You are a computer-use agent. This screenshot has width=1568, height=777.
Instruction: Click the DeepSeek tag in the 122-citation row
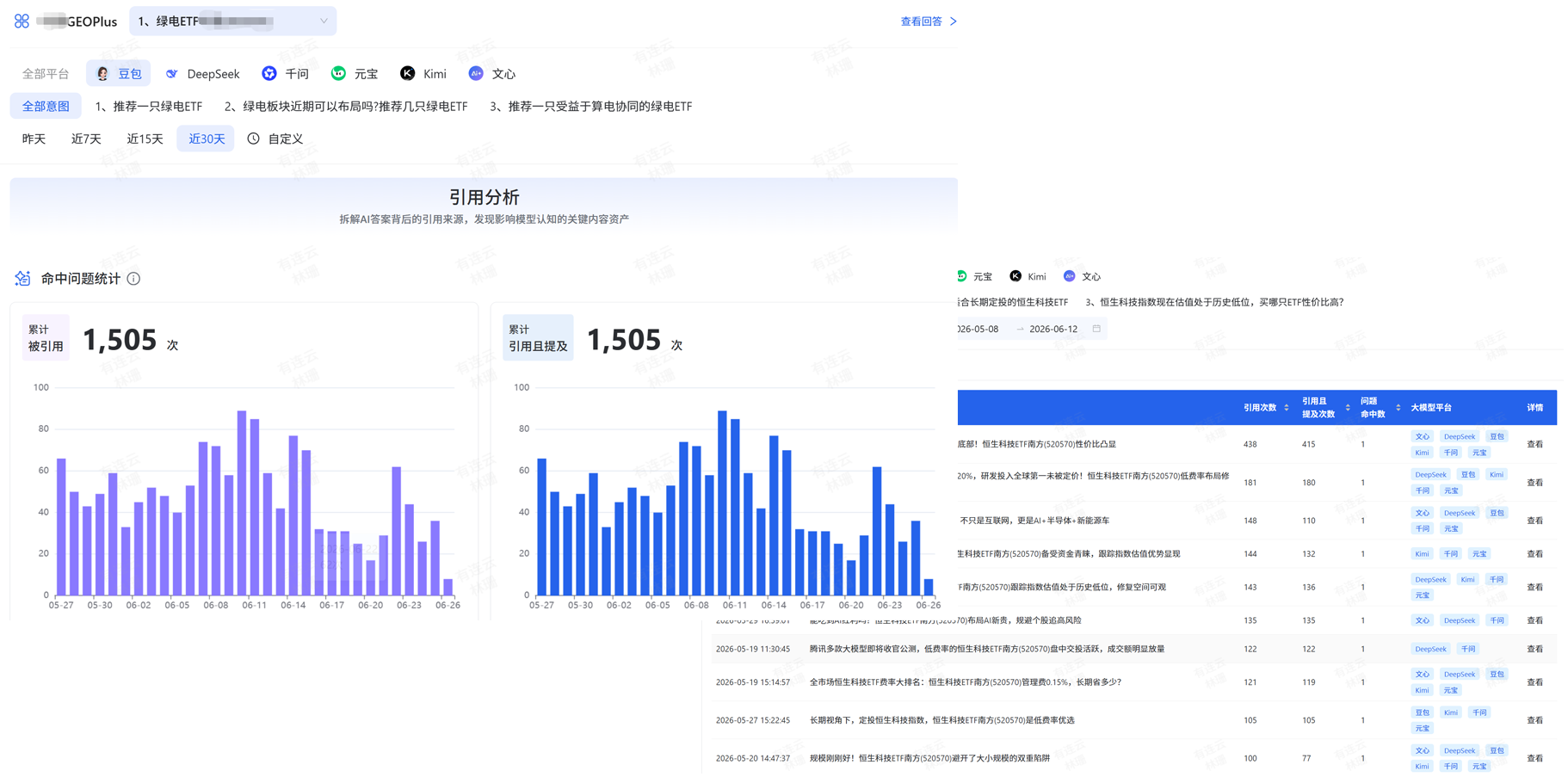[x=1430, y=650]
